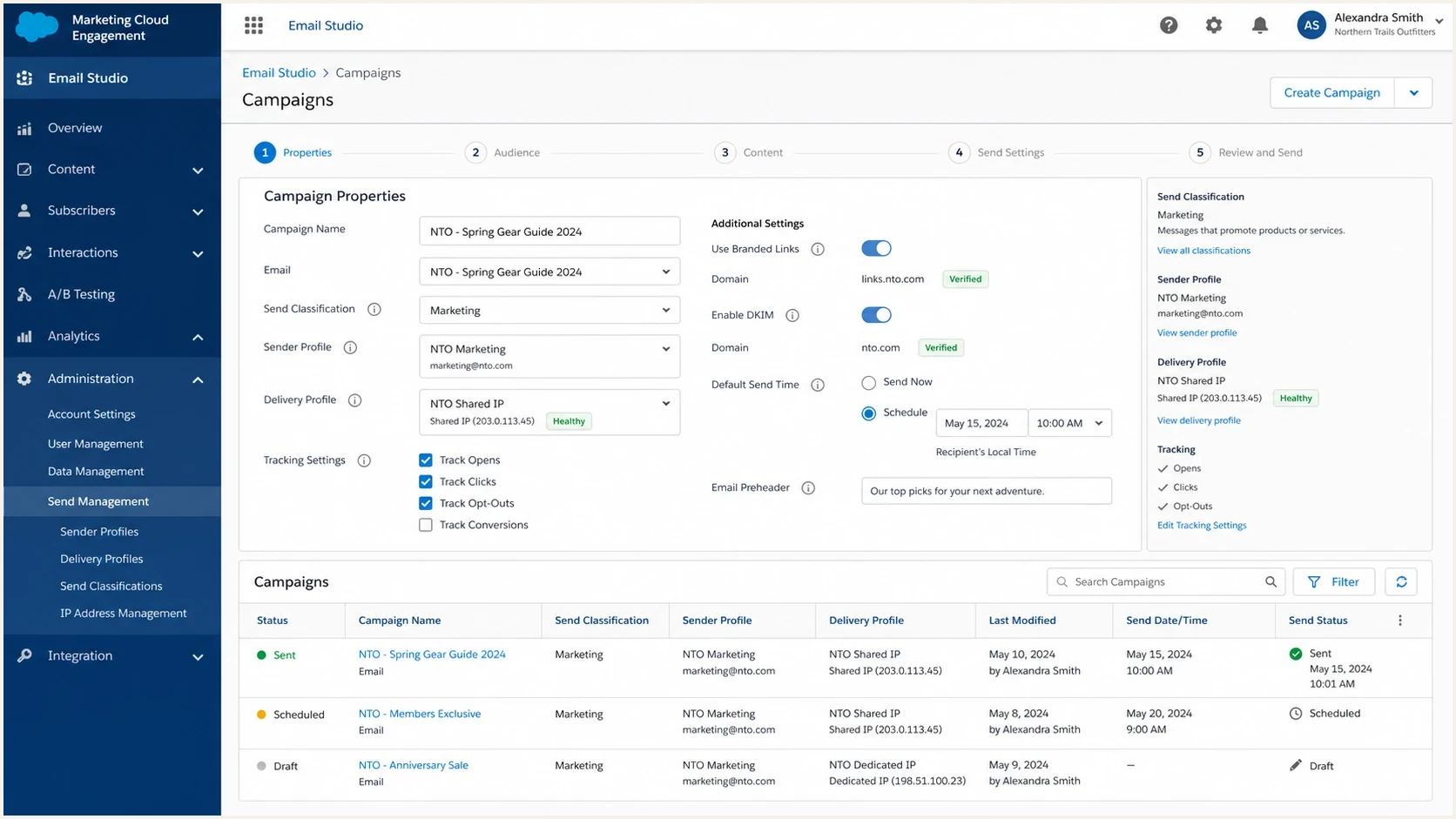
Task: Open the settings gear in header
Action: [x=1214, y=25]
